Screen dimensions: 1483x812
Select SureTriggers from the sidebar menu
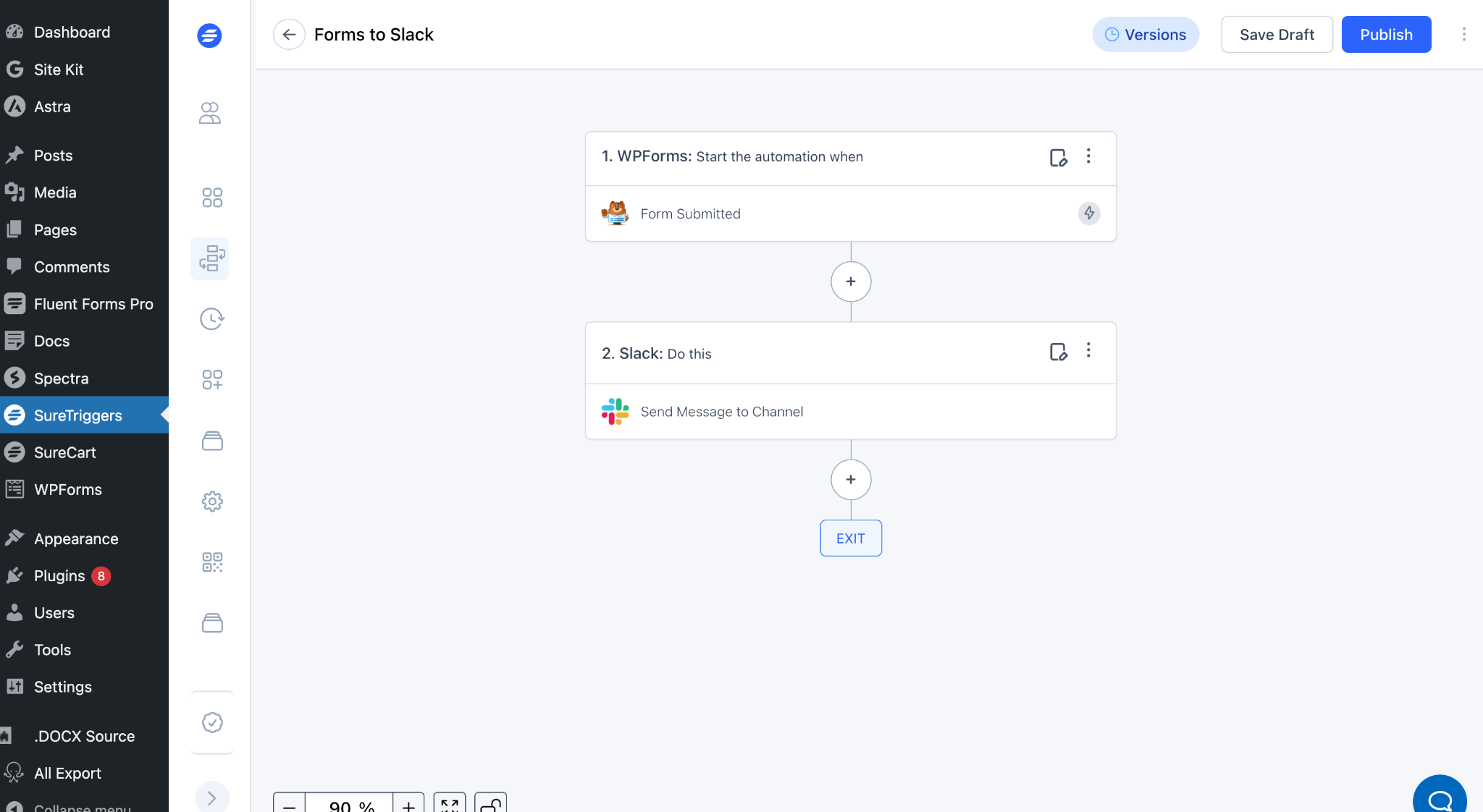pos(78,414)
